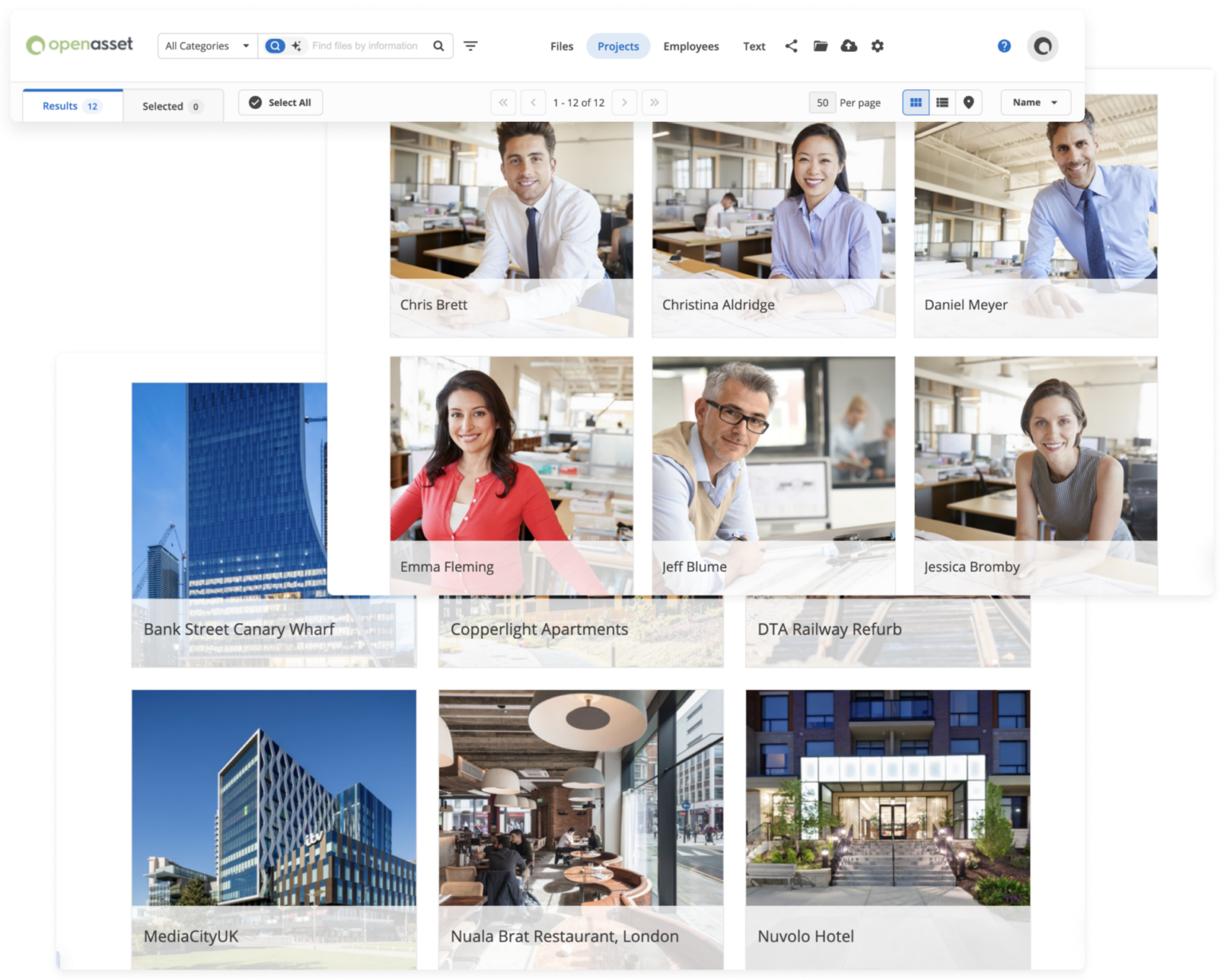
Task: Switch to map view icon
Action: tap(968, 102)
